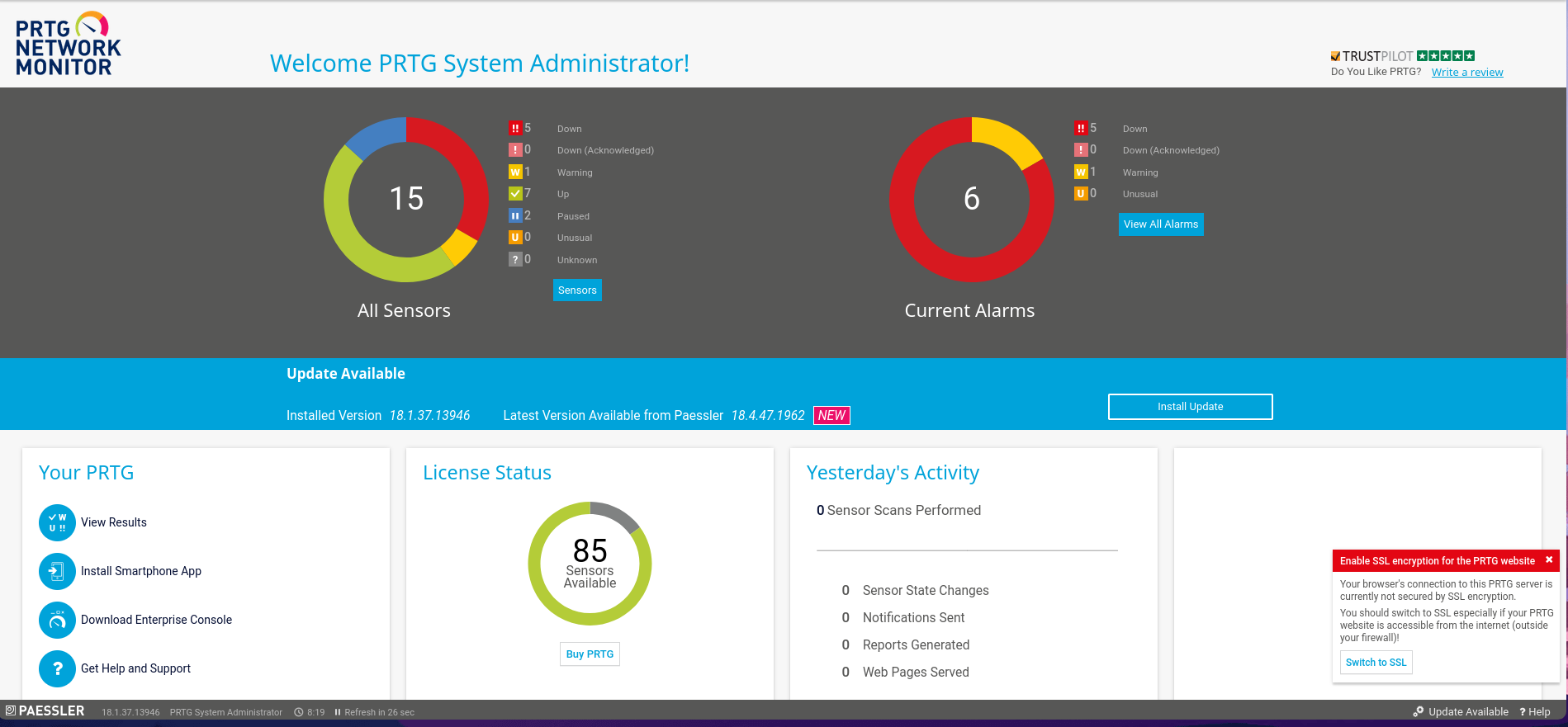Open the Install Smartphone App link

(141, 571)
